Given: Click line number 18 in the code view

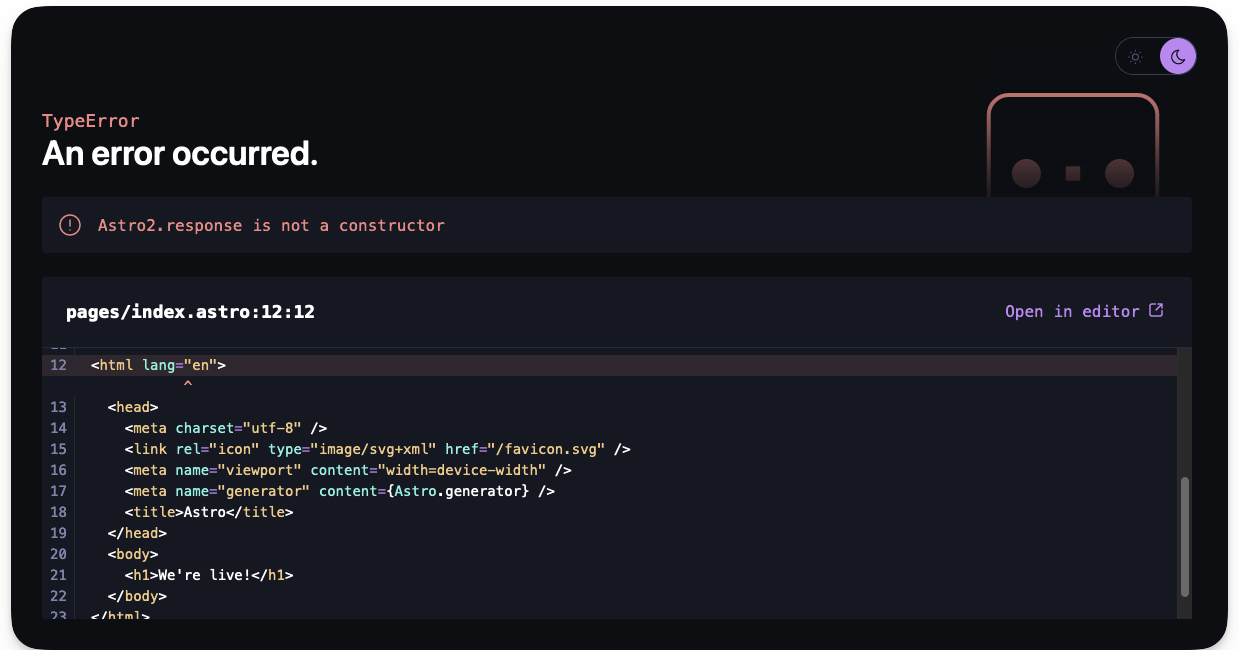Looking at the screenshot, I should point(57,511).
